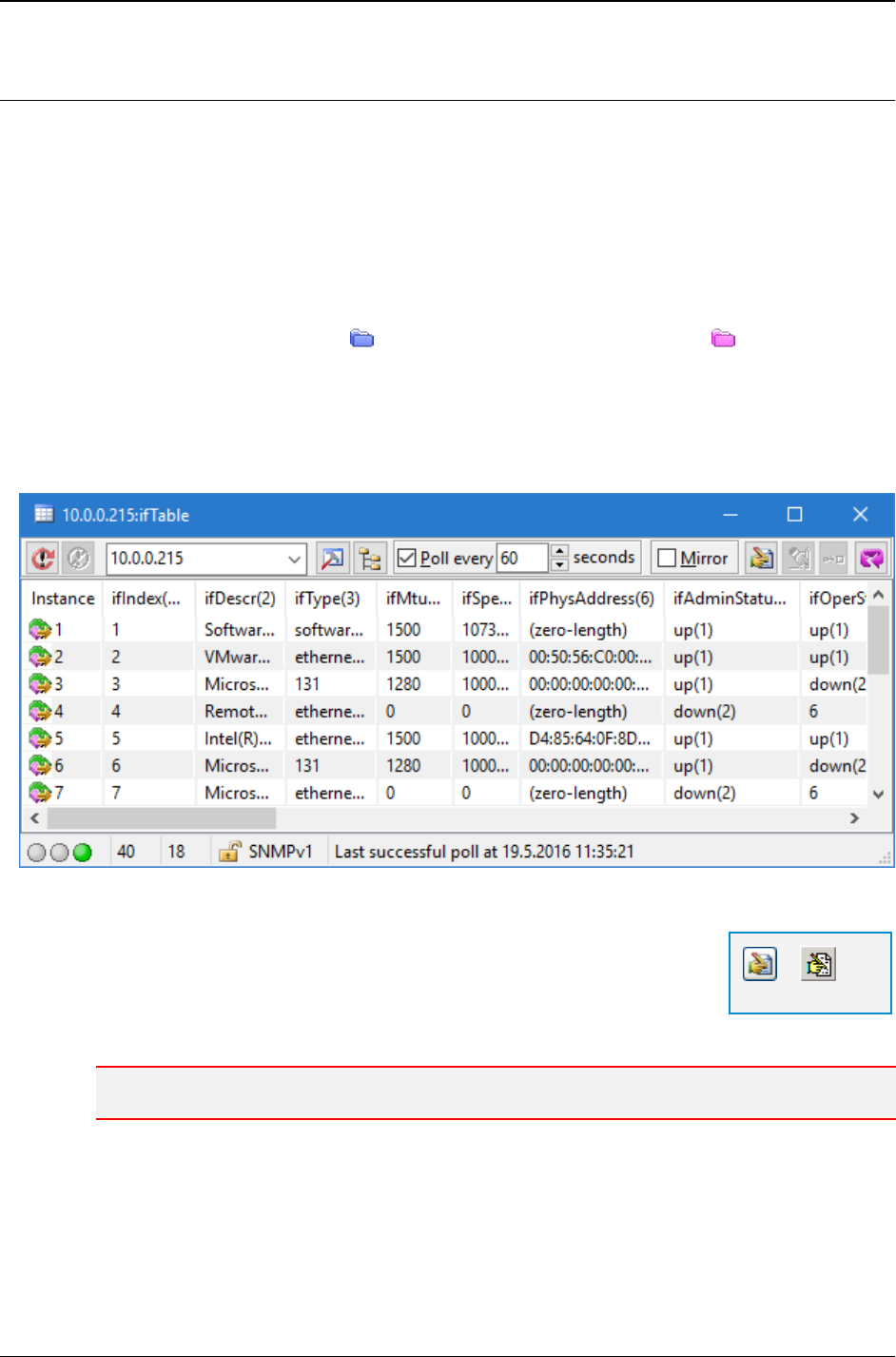Click the horizontal scrollbar left arrow
The height and width of the screenshot is (1357, 896).
pos(35,818)
